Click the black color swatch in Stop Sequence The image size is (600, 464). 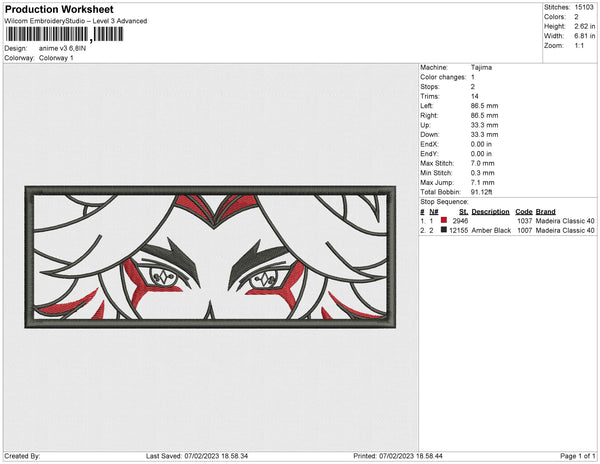click(x=443, y=230)
